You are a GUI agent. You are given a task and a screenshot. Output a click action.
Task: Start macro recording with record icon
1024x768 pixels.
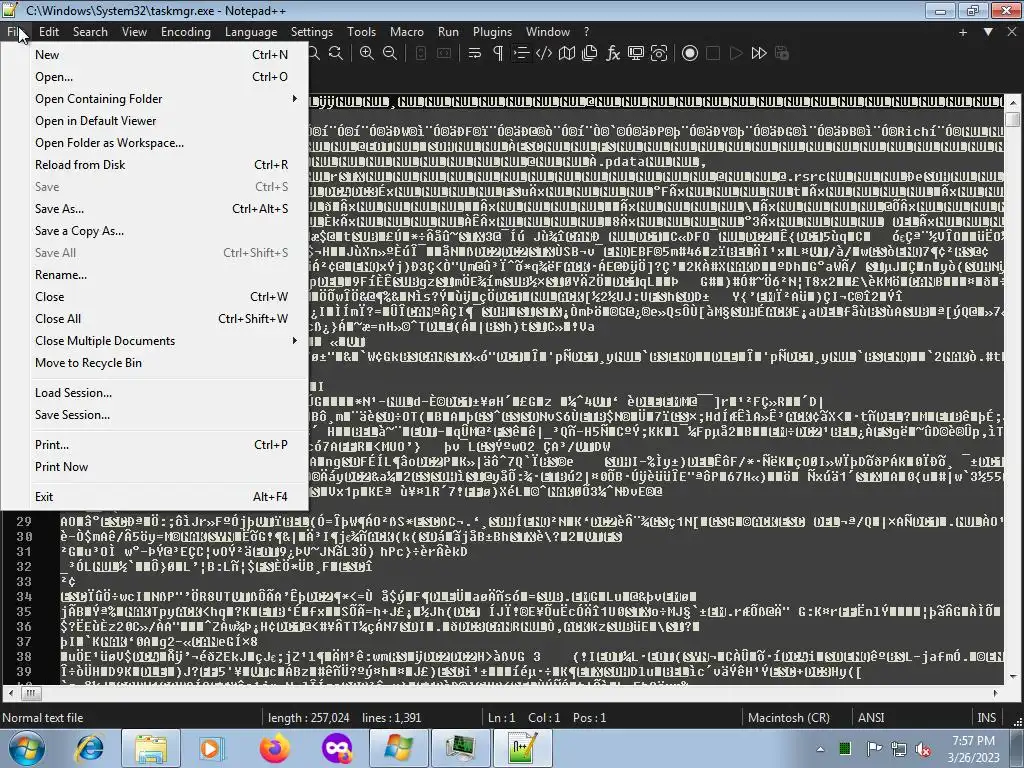pyautogui.click(x=690, y=54)
